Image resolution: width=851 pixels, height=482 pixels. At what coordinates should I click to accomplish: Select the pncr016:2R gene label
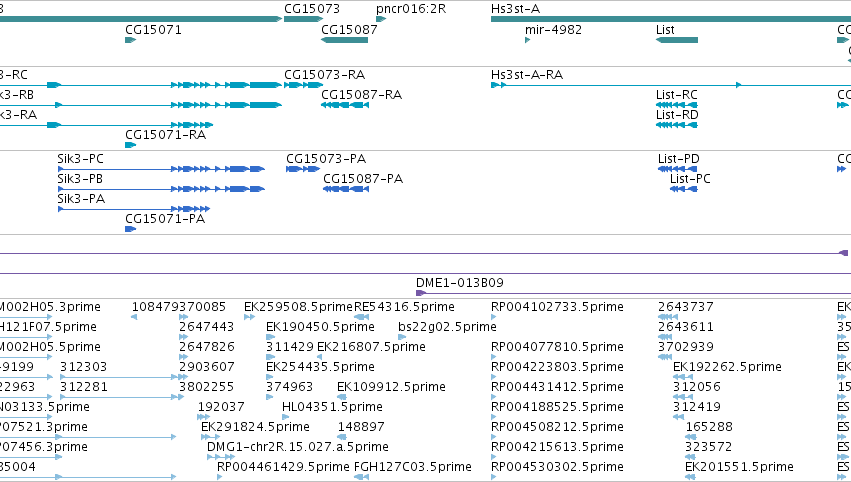pos(411,9)
